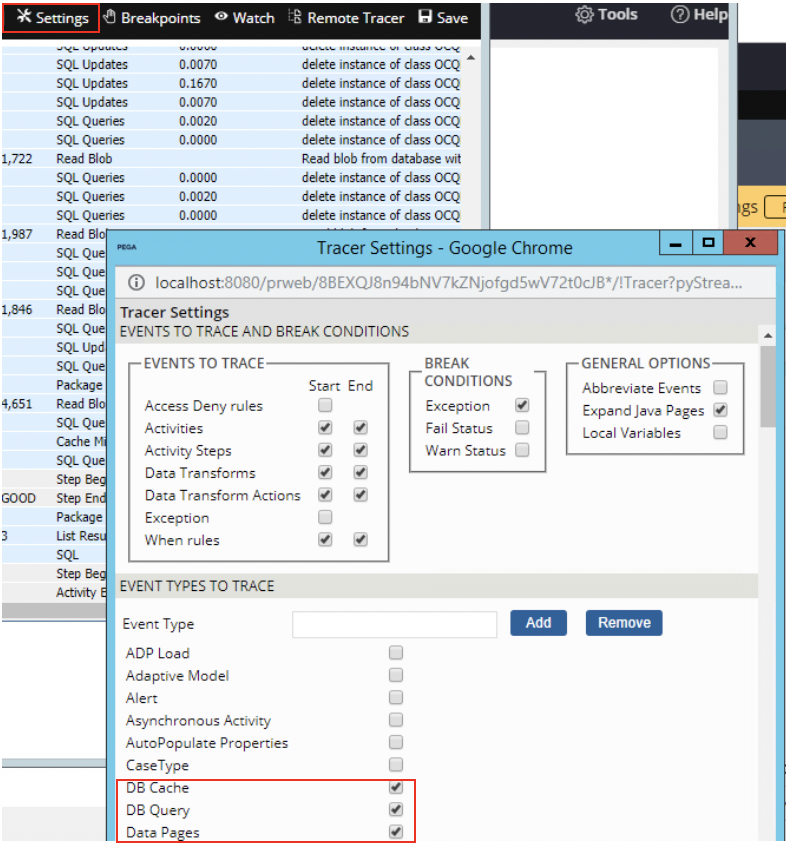Image resolution: width=786 pixels, height=846 pixels.
Task: Check the Alert event type
Action: [x=396, y=698]
